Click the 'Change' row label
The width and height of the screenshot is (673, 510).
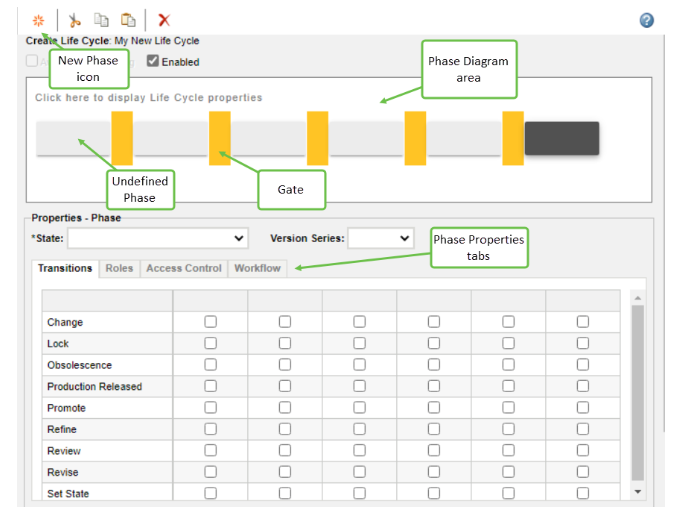(65, 322)
